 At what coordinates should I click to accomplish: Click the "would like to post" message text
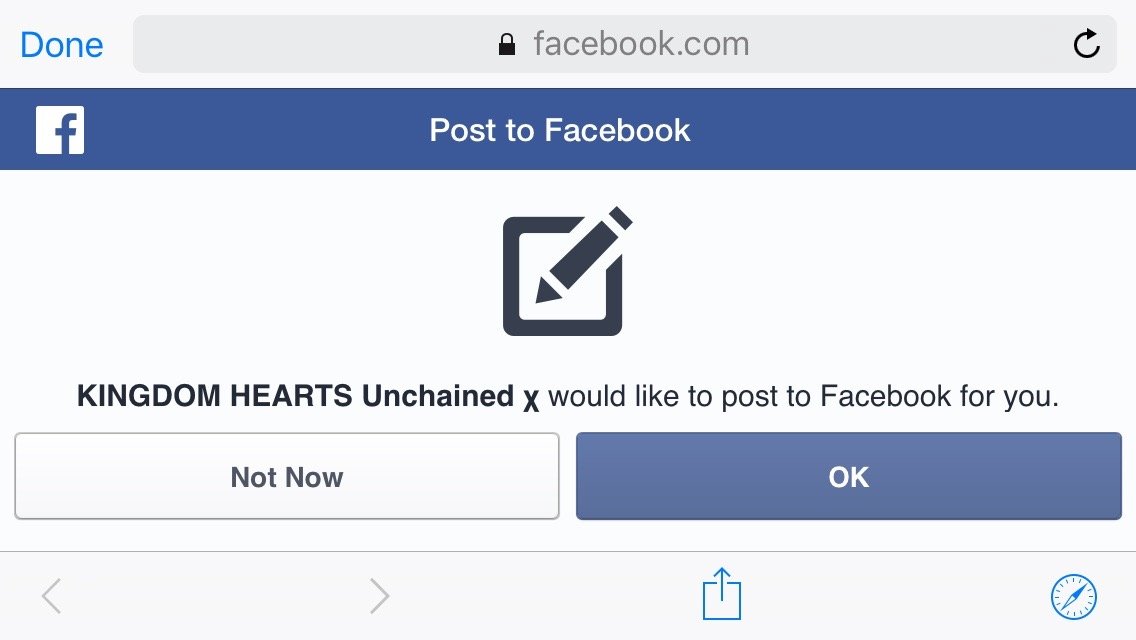(803, 397)
